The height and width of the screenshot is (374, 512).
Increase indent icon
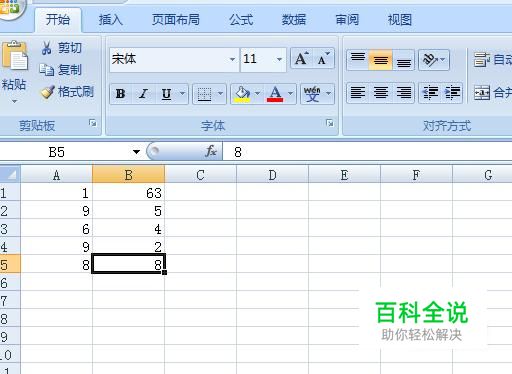452,93
